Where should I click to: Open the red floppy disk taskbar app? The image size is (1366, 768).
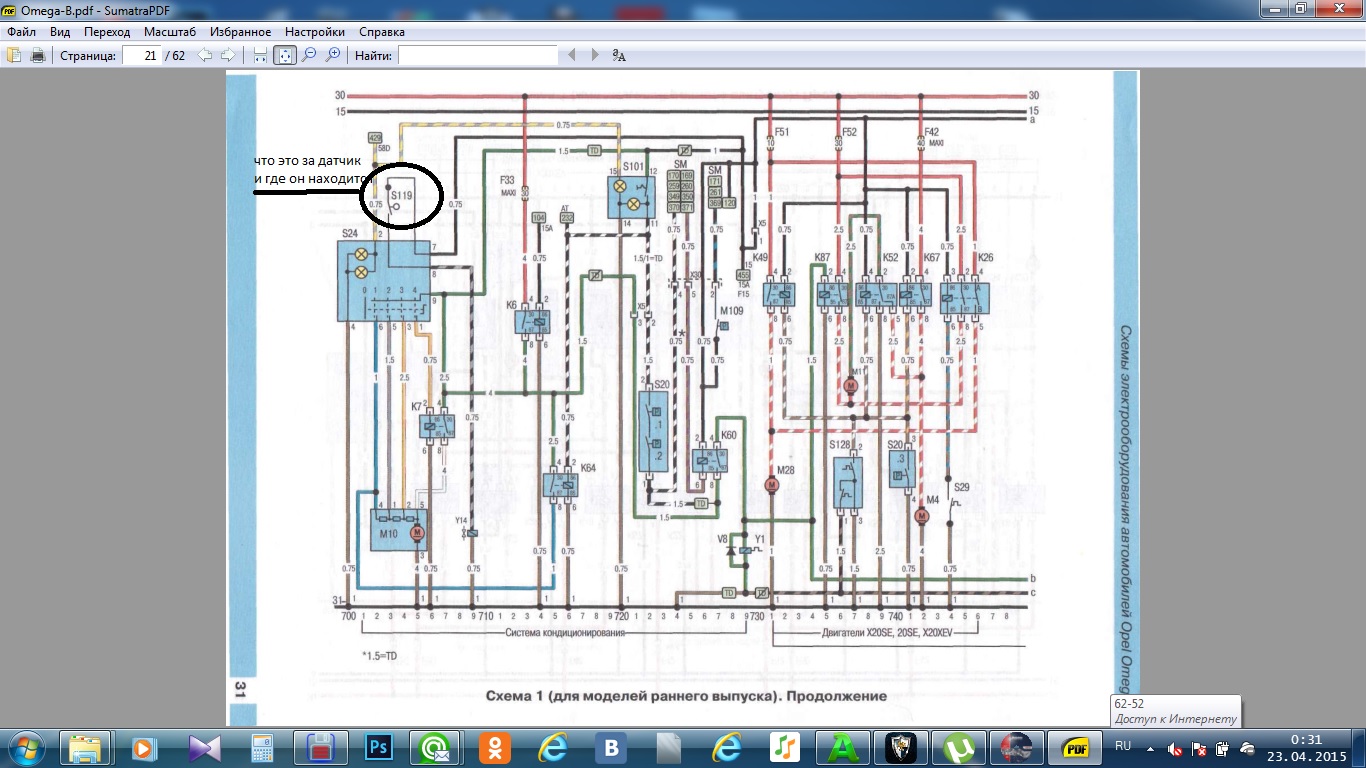click(x=320, y=747)
